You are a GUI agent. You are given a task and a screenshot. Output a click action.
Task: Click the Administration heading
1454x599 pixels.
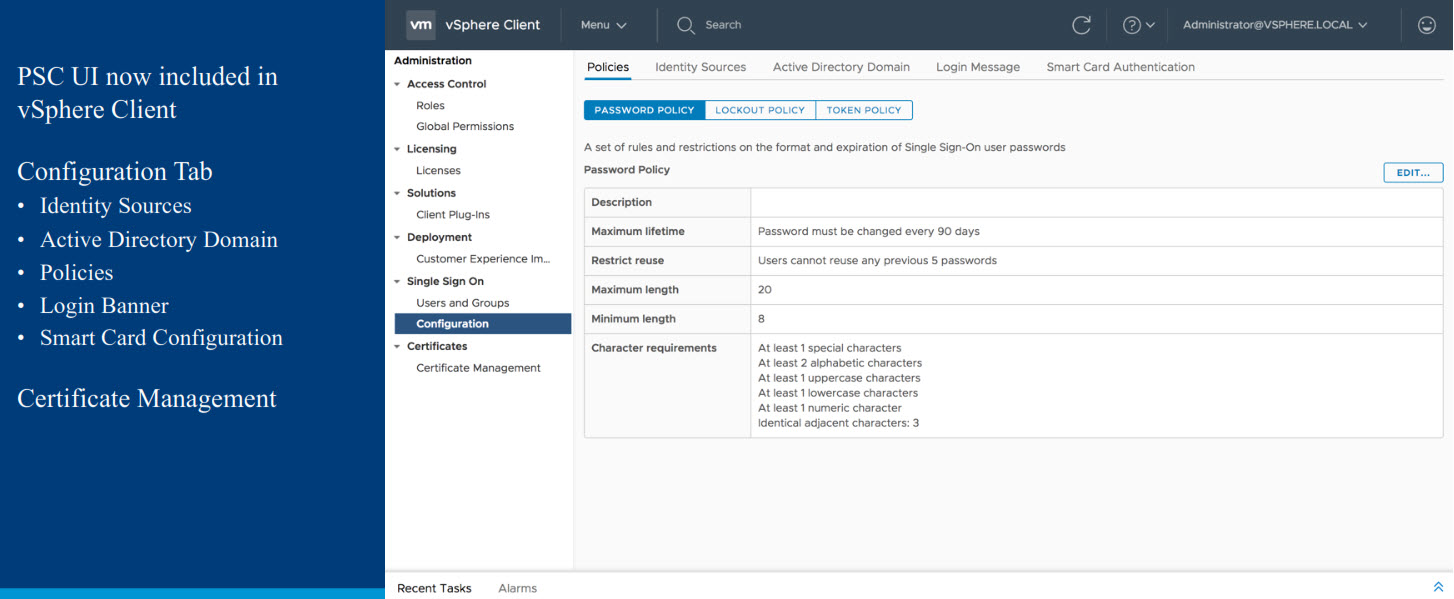pyautogui.click(x=432, y=61)
